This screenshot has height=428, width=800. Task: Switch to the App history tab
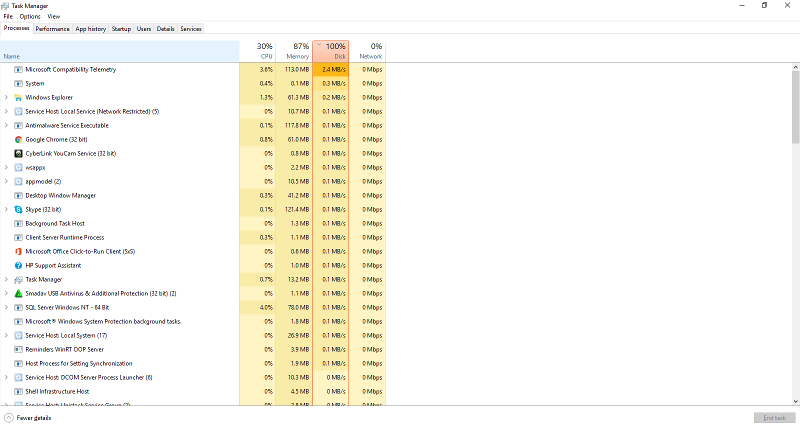[x=90, y=29]
